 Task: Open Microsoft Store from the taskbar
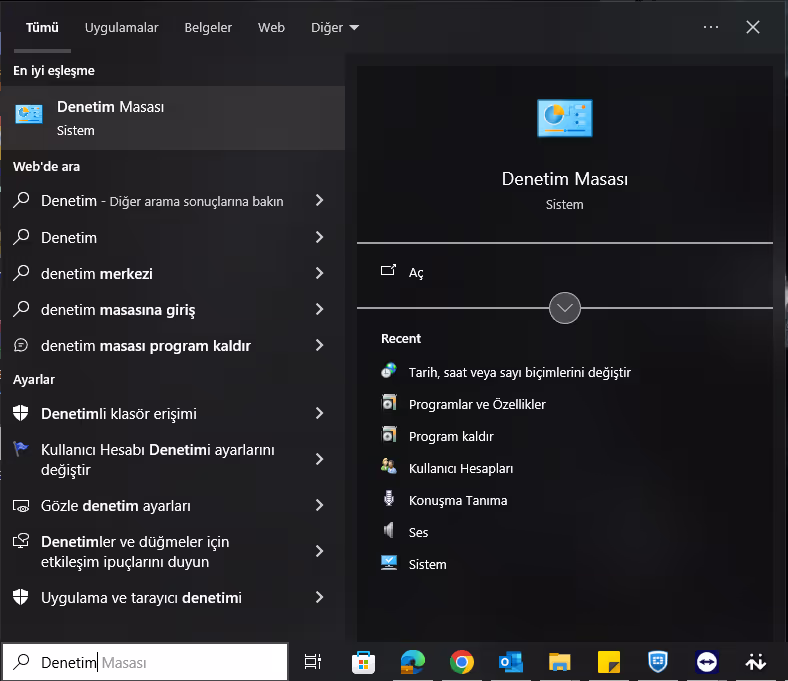(363, 662)
